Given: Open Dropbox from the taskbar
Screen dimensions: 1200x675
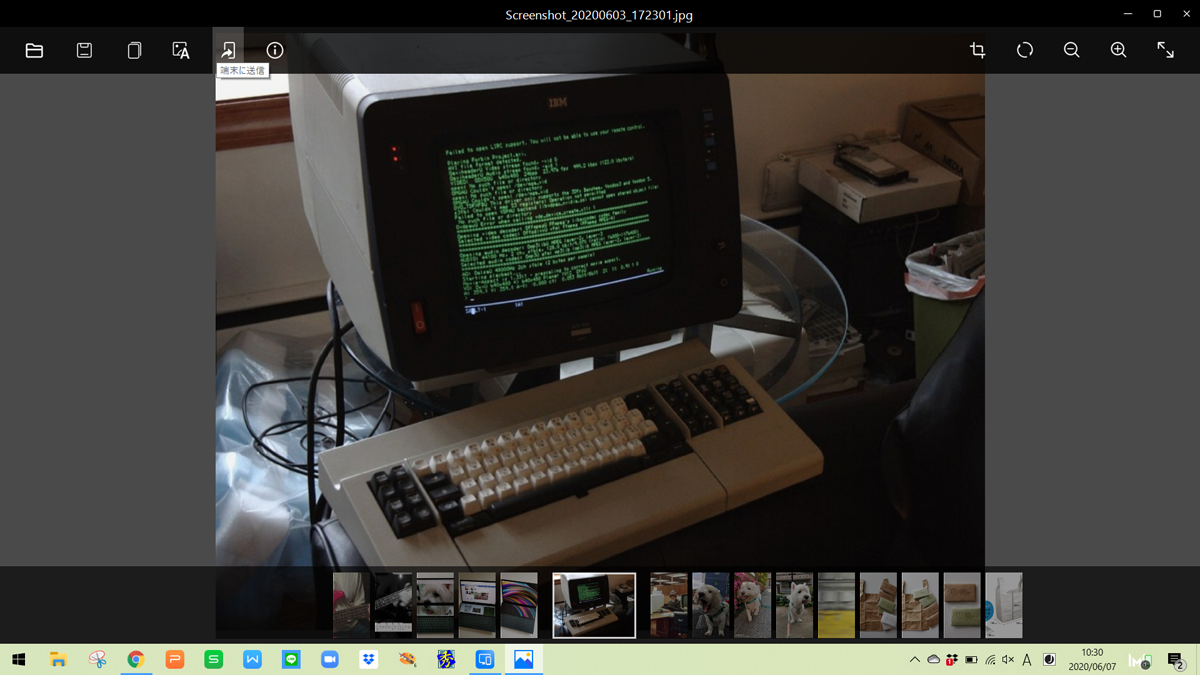Looking at the screenshot, I should pyautogui.click(x=369, y=659).
